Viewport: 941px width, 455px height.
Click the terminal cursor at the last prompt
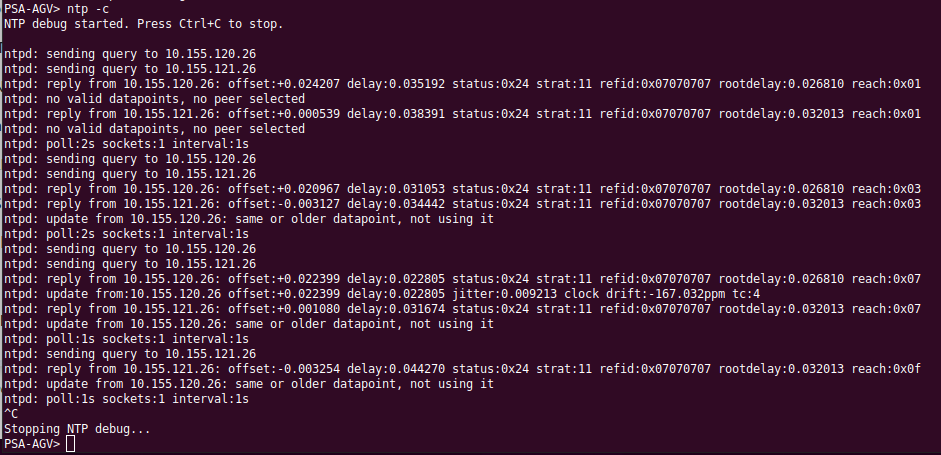70,443
